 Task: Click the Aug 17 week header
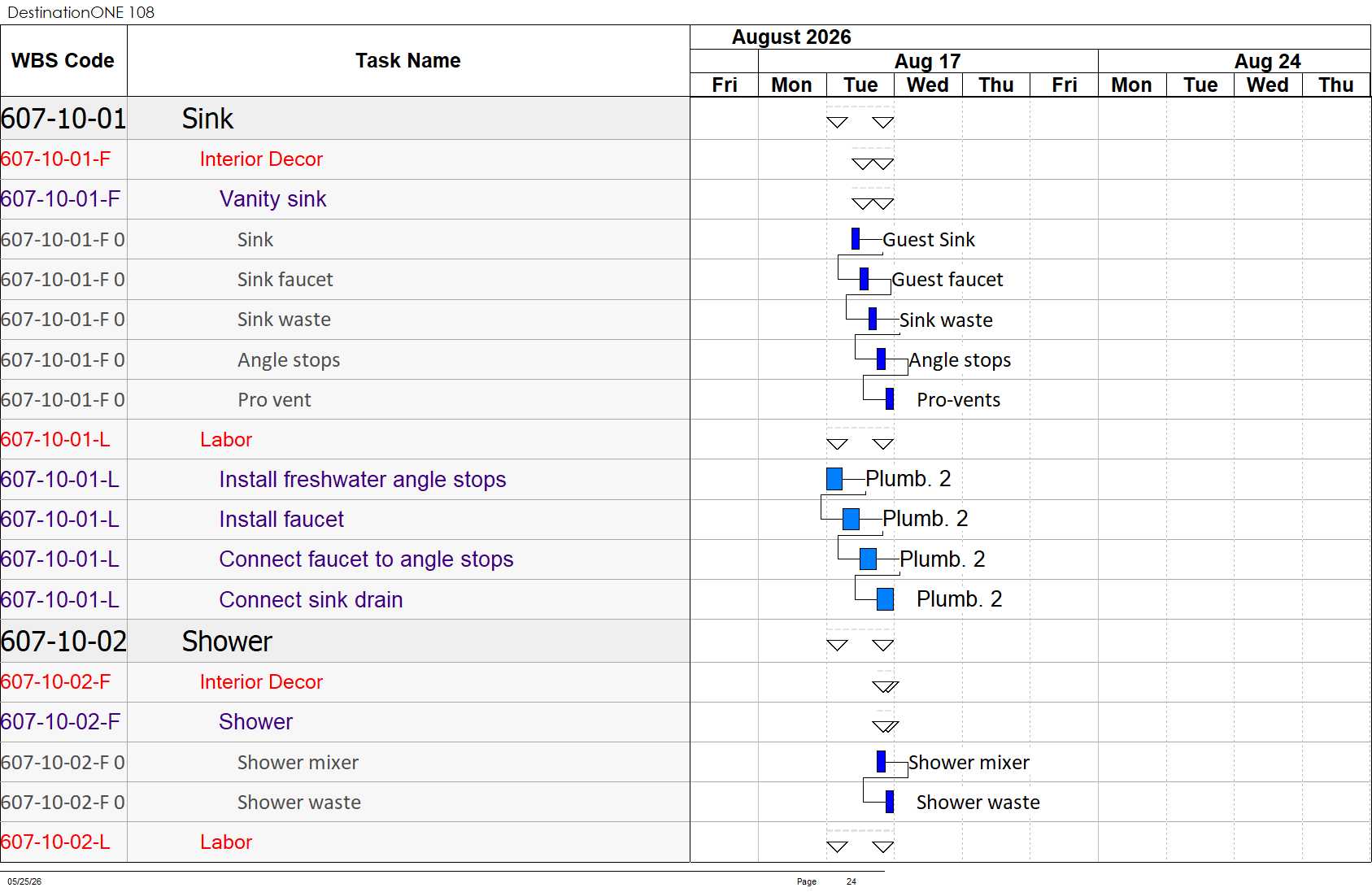coord(928,62)
